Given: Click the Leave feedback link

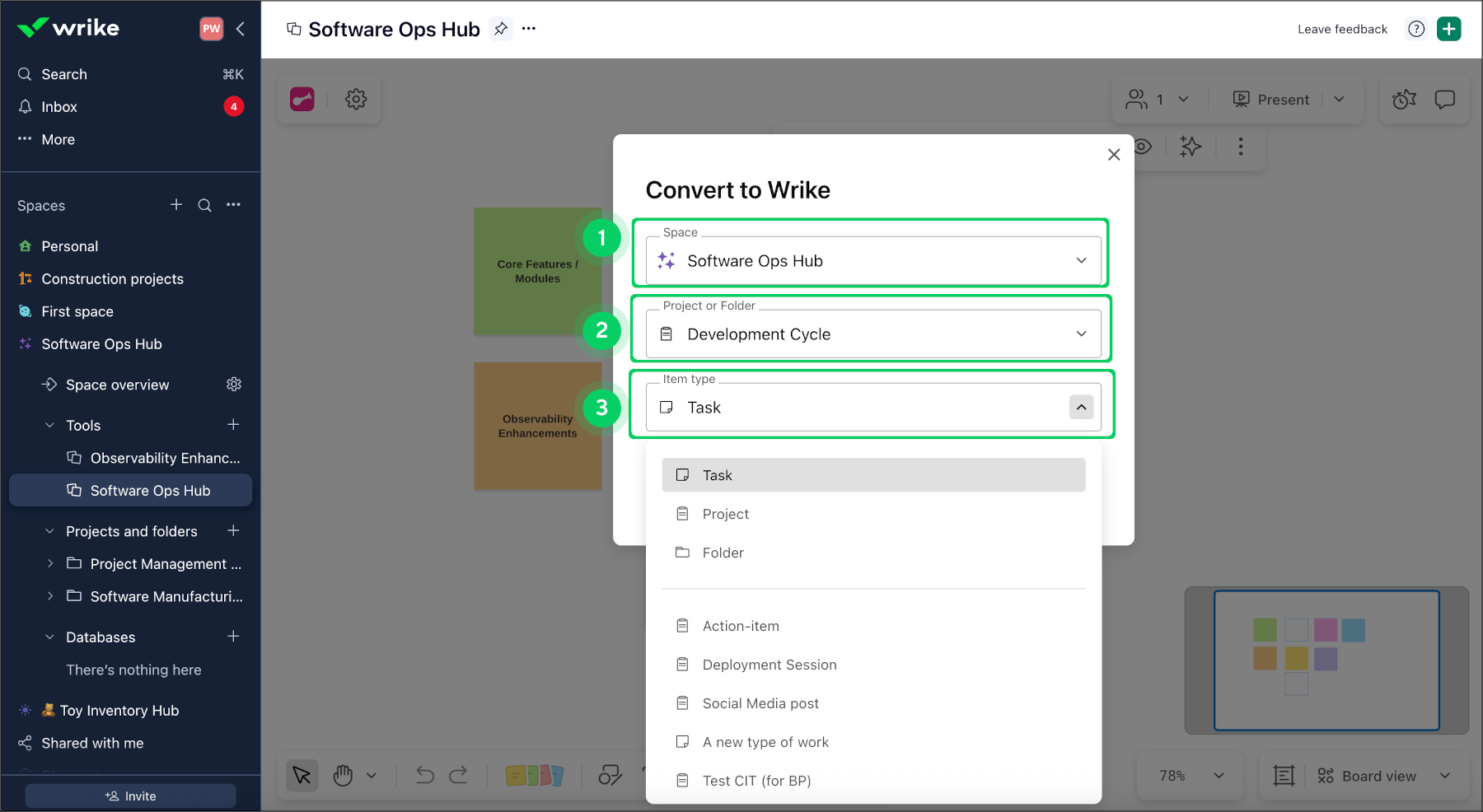Looking at the screenshot, I should [1341, 29].
